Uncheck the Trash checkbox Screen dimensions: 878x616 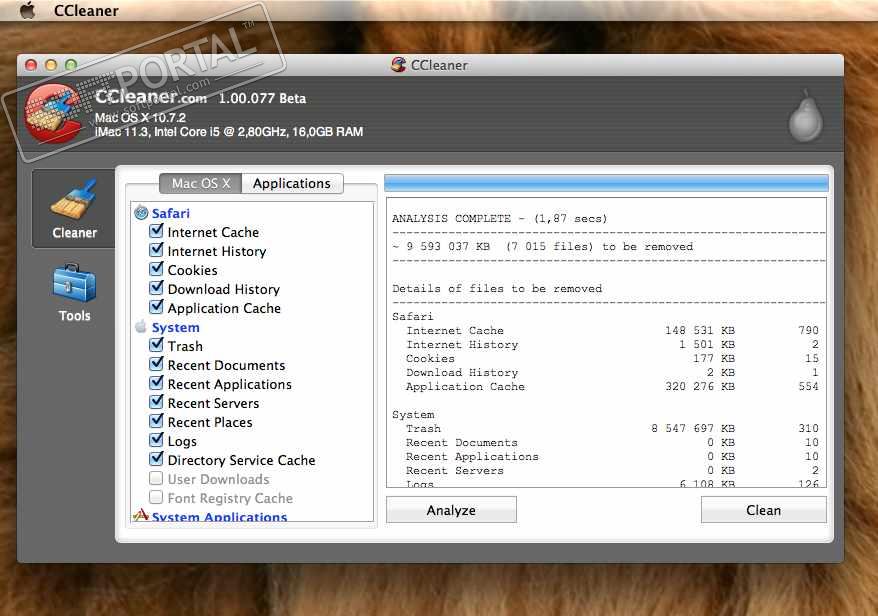[x=156, y=345]
